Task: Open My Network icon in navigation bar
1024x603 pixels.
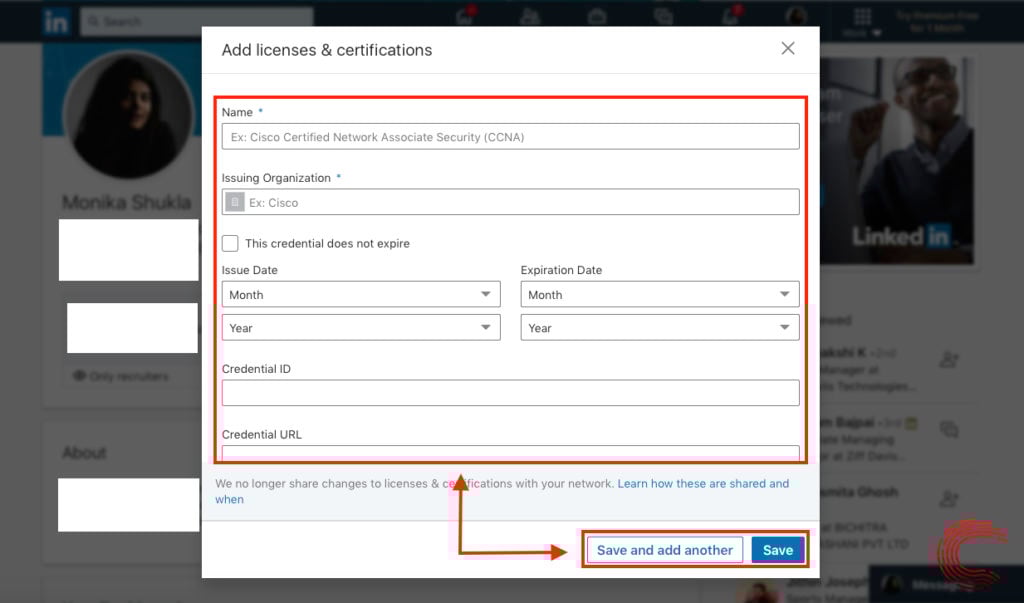Action: coord(530,17)
